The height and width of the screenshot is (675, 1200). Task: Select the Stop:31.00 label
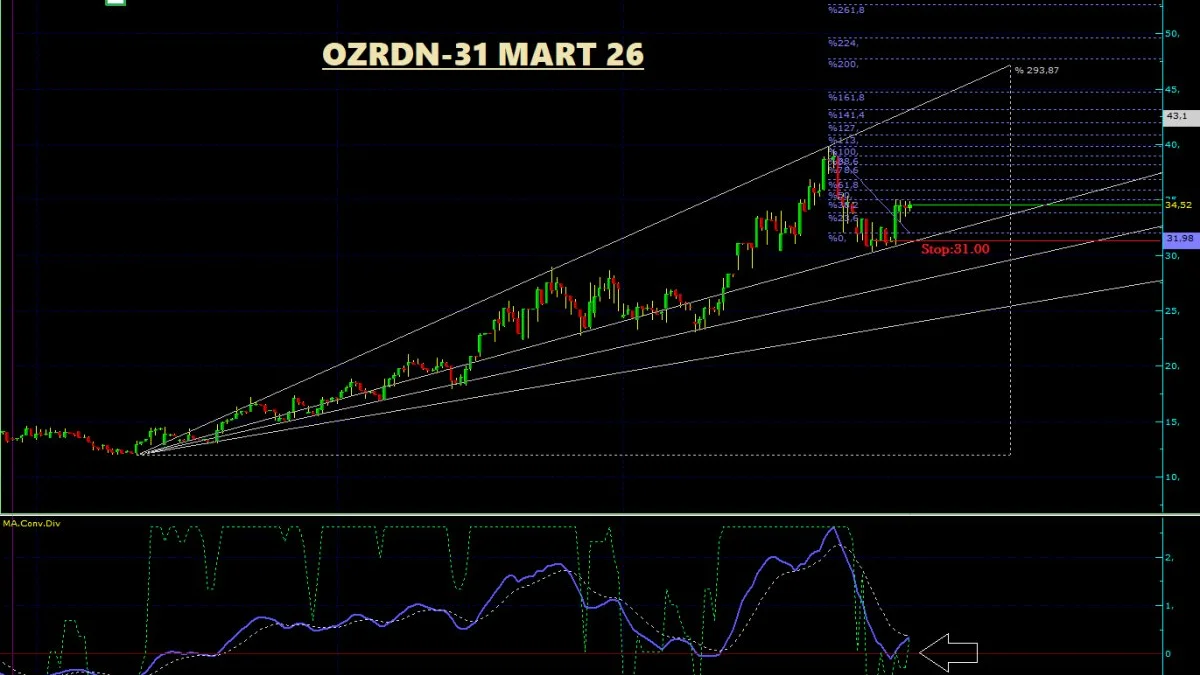tap(955, 249)
